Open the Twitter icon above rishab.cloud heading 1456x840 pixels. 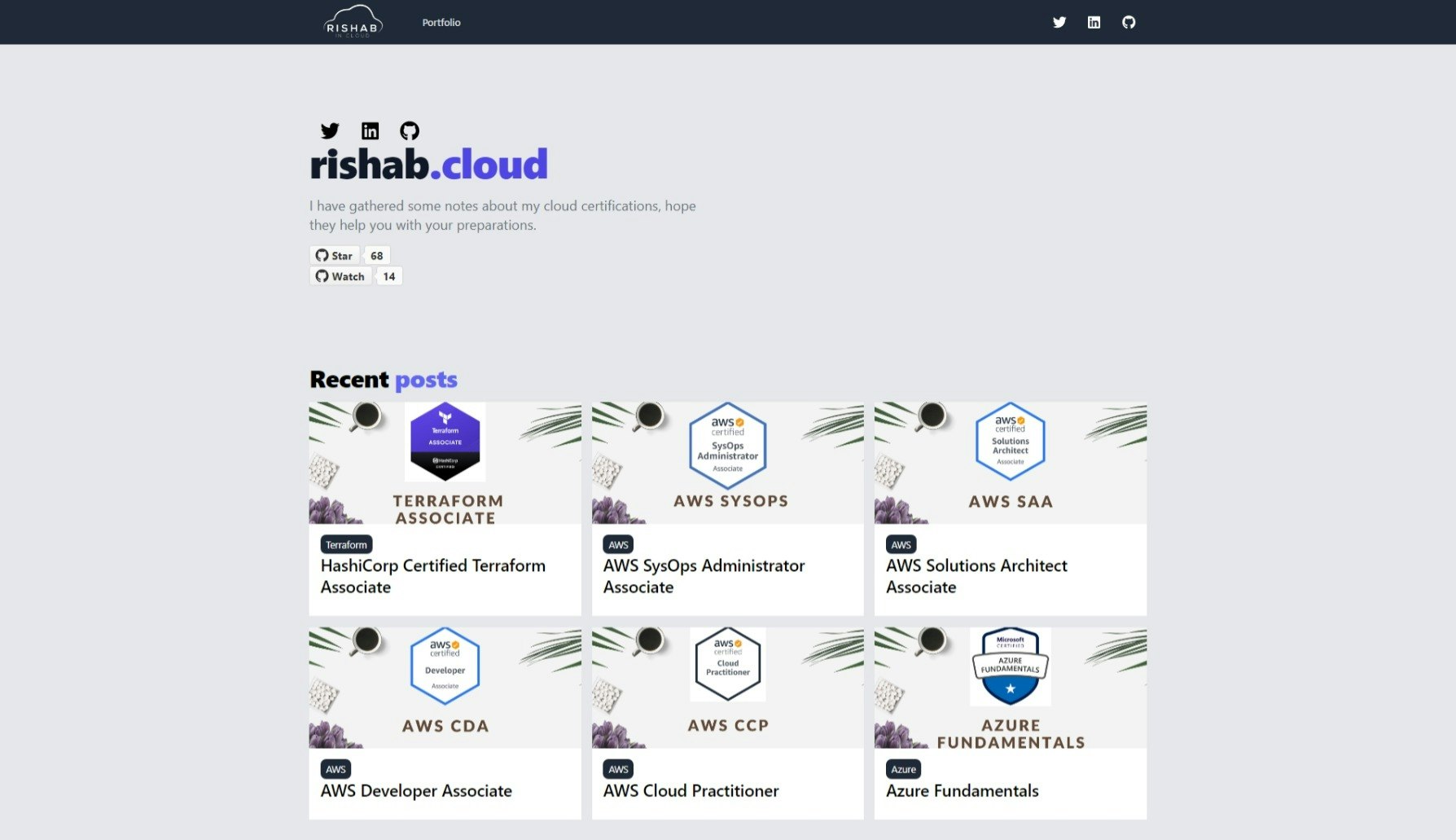tap(331, 130)
